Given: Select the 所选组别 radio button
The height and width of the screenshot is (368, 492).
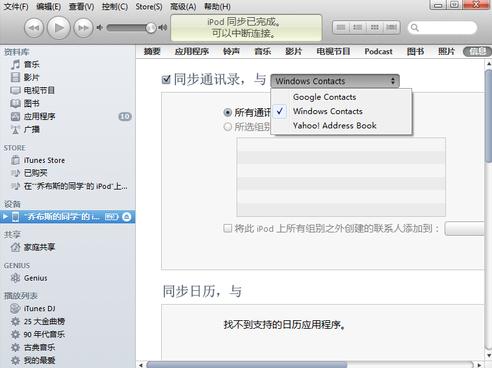Looking at the screenshot, I should point(228,127).
